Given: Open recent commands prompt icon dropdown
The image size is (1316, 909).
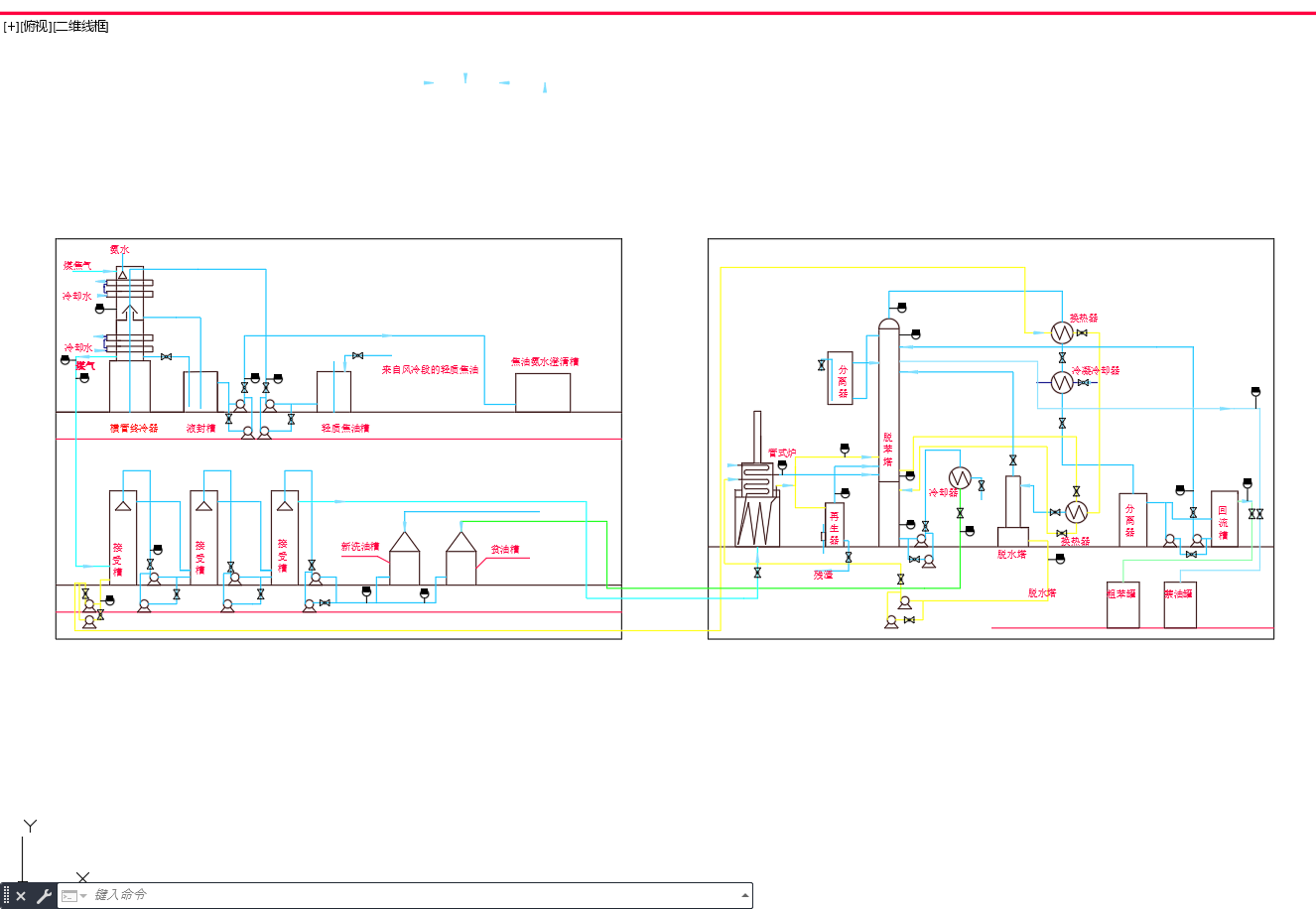Looking at the screenshot, I should (x=74, y=896).
